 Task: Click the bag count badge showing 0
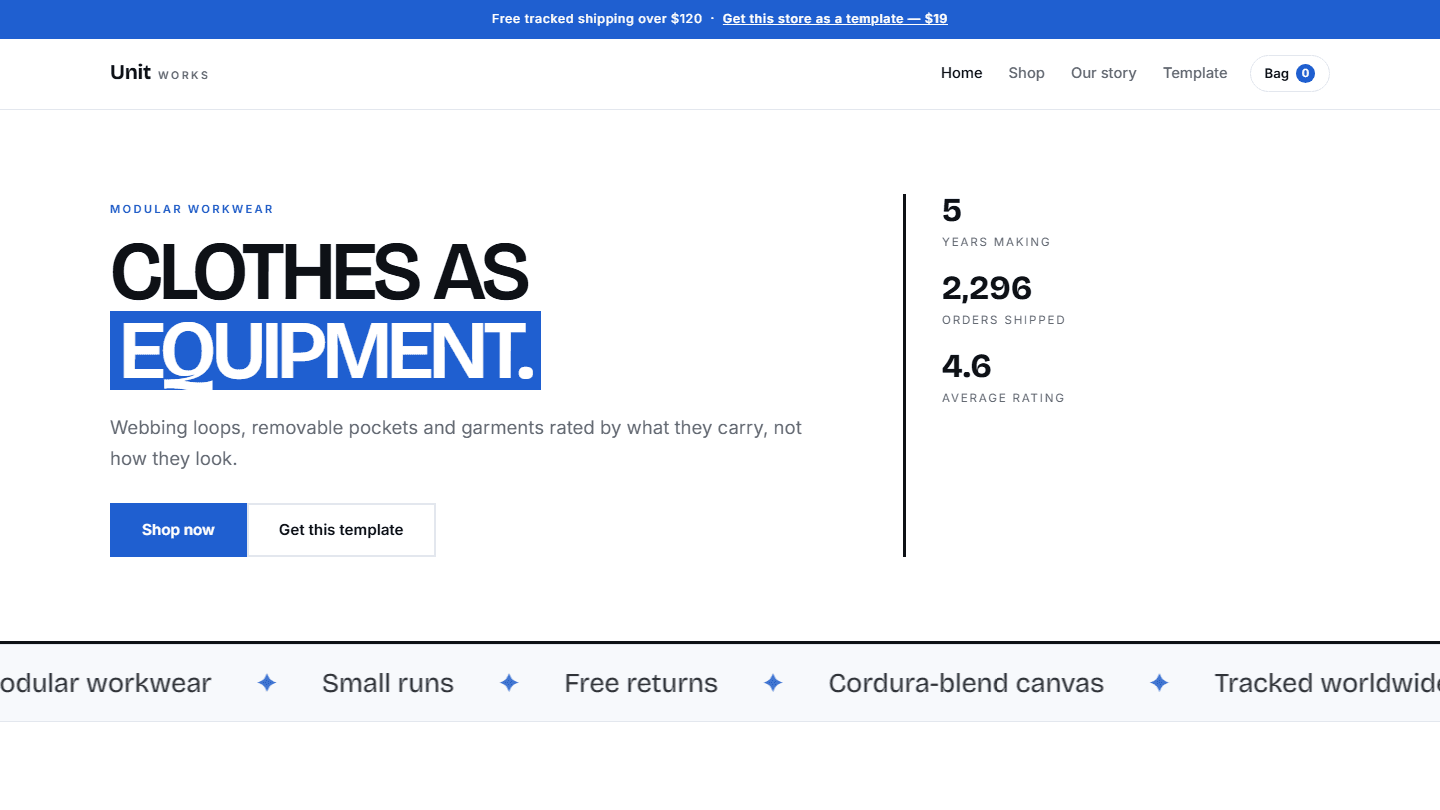click(x=1305, y=73)
